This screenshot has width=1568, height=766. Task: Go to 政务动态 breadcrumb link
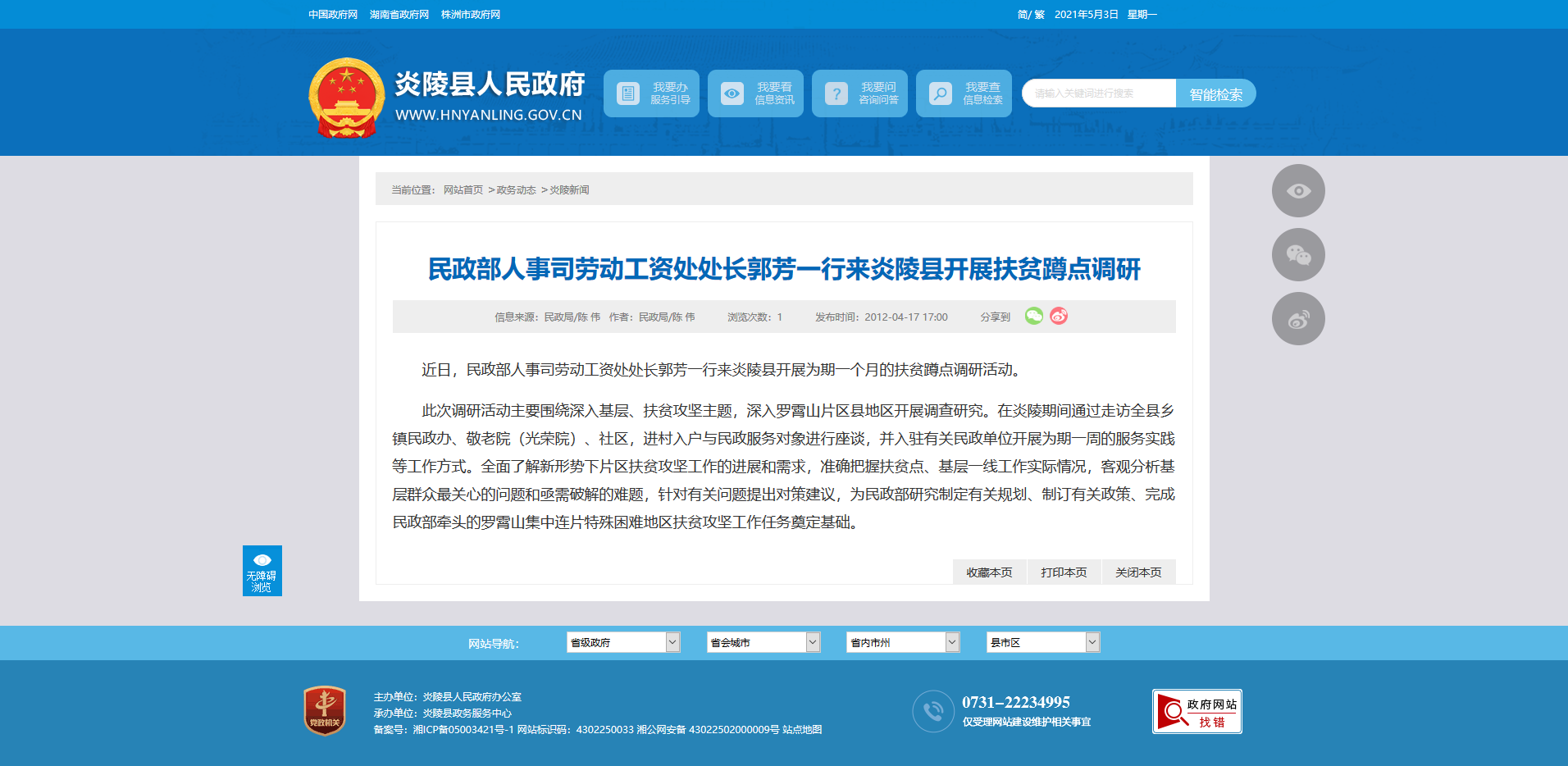[516, 190]
